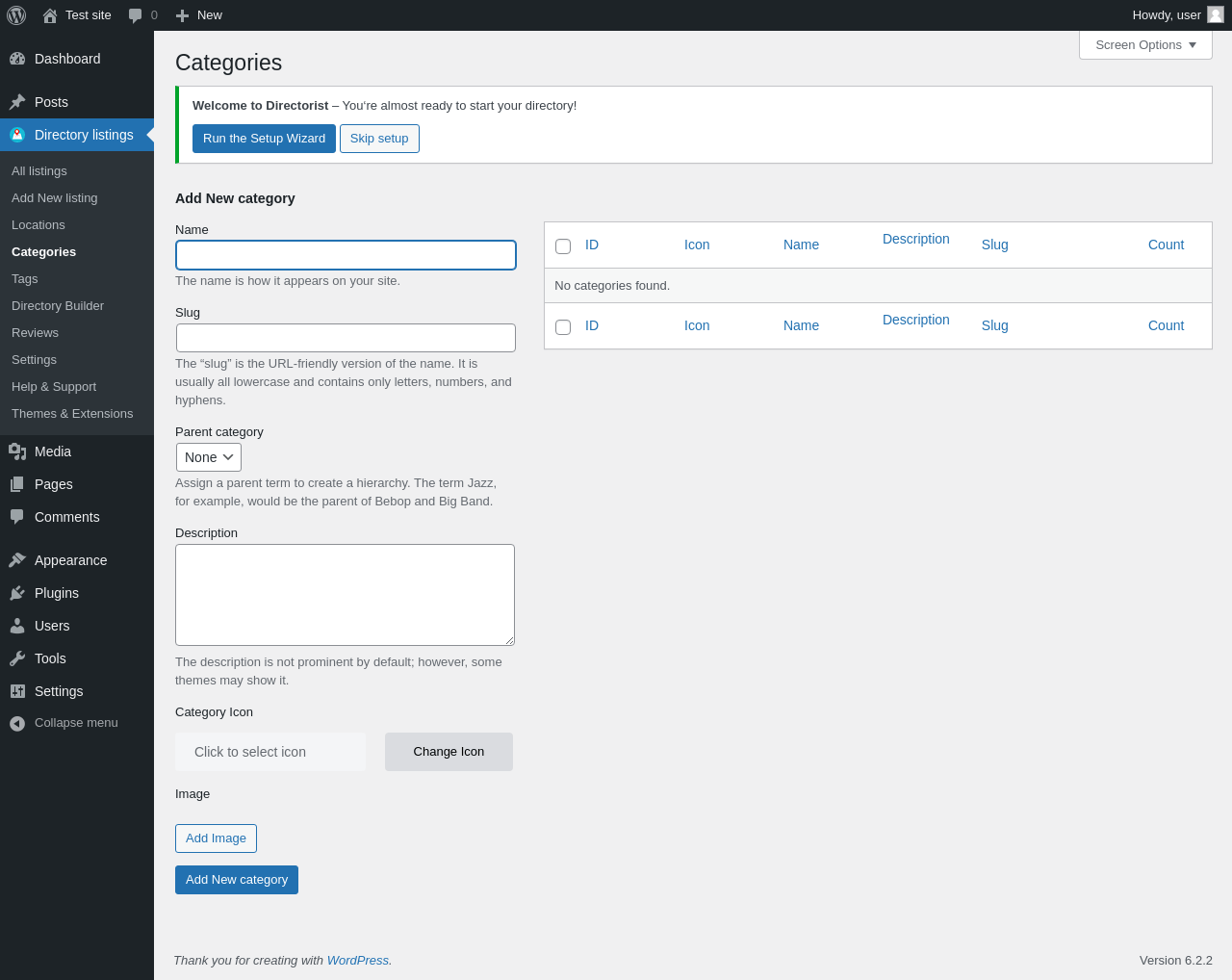Submit with Add New category button
Image resolution: width=1232 pixels, height=980 pixels.
pos(237,880)
